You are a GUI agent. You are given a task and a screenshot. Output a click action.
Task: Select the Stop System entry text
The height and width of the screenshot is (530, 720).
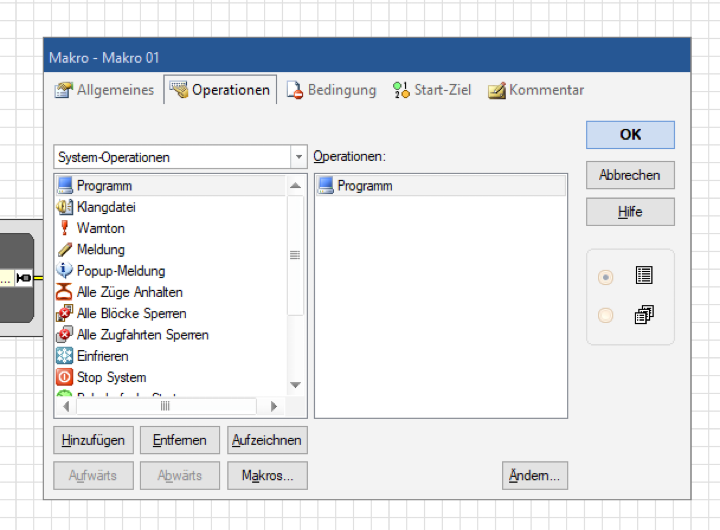click(112, 378)
